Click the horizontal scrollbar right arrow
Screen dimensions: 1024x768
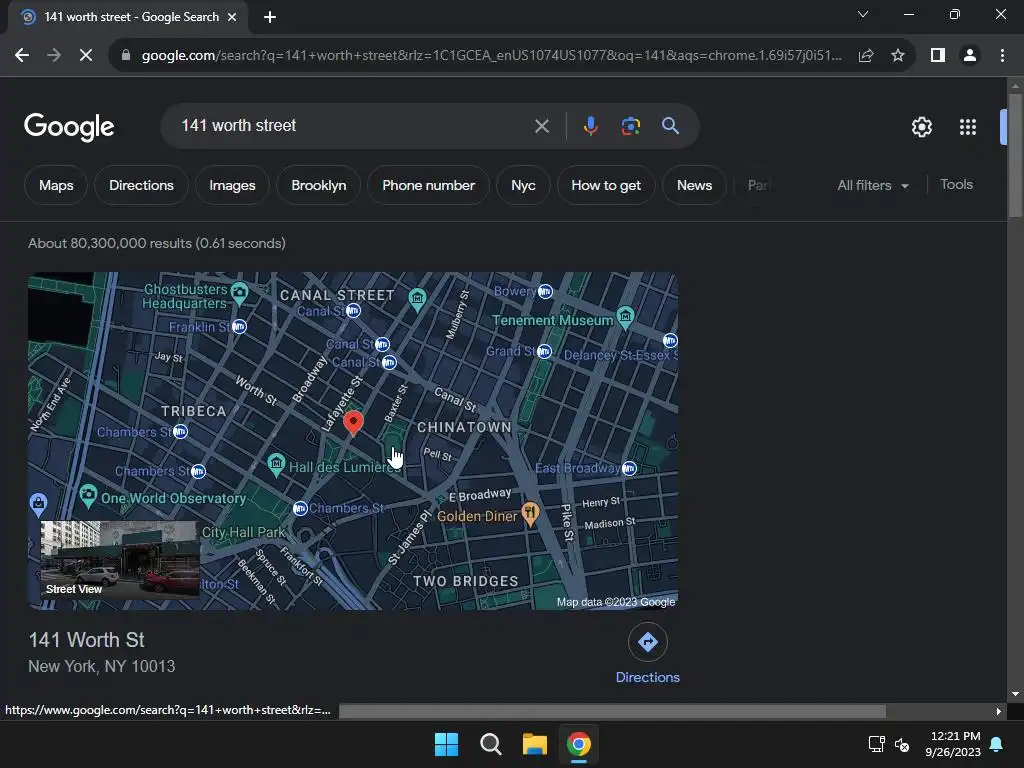[x=999, y=711]
